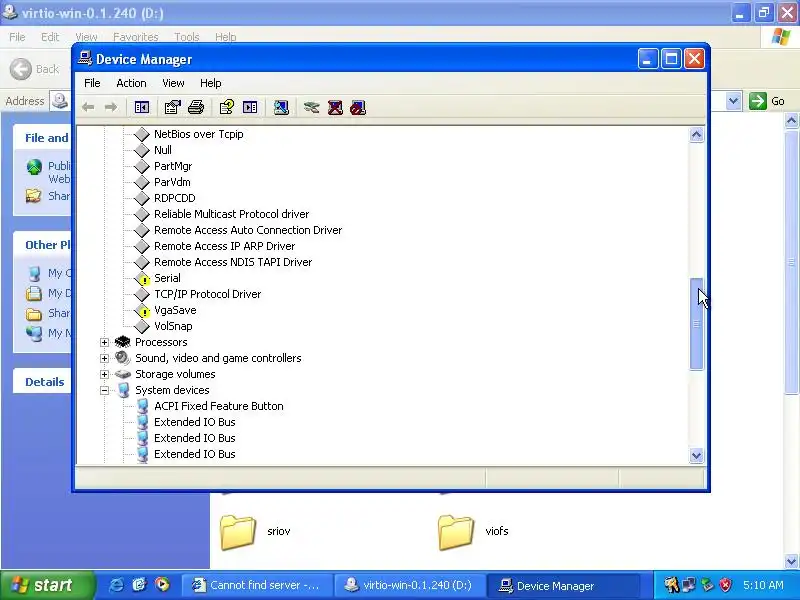Click the ACPI Fixed Feature Button device icon
The image size is (800, 600).
142,406
